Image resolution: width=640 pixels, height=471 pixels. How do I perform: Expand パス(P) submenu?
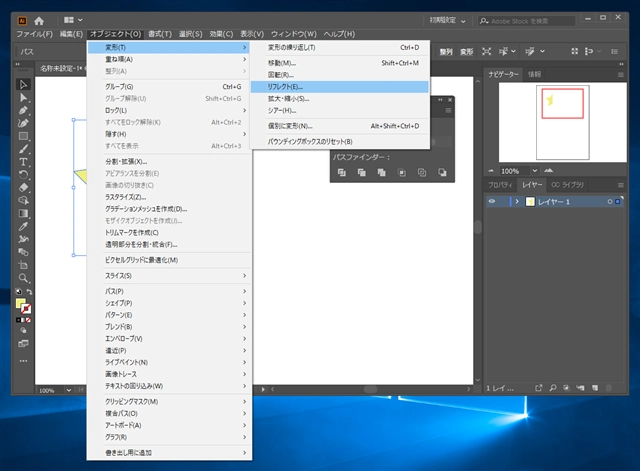169,291
